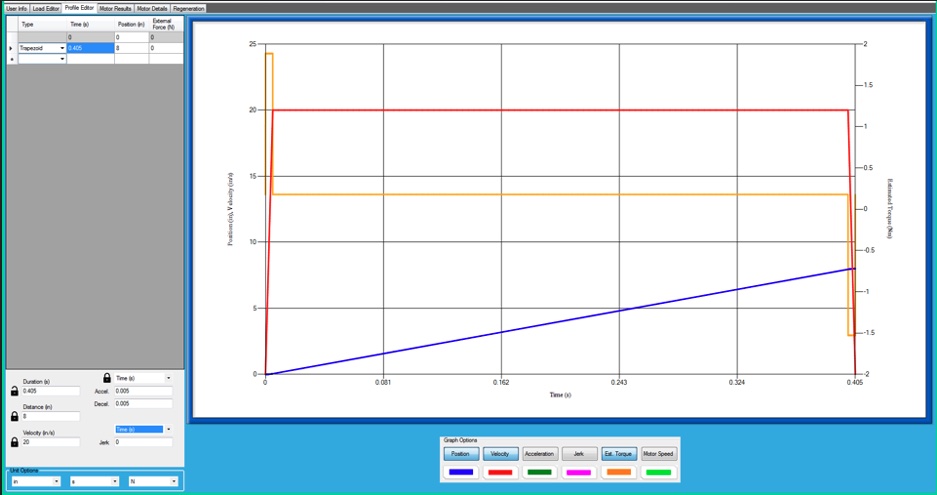
Task: Click the Duration (s) input field
Action: [x=50, y=391]
